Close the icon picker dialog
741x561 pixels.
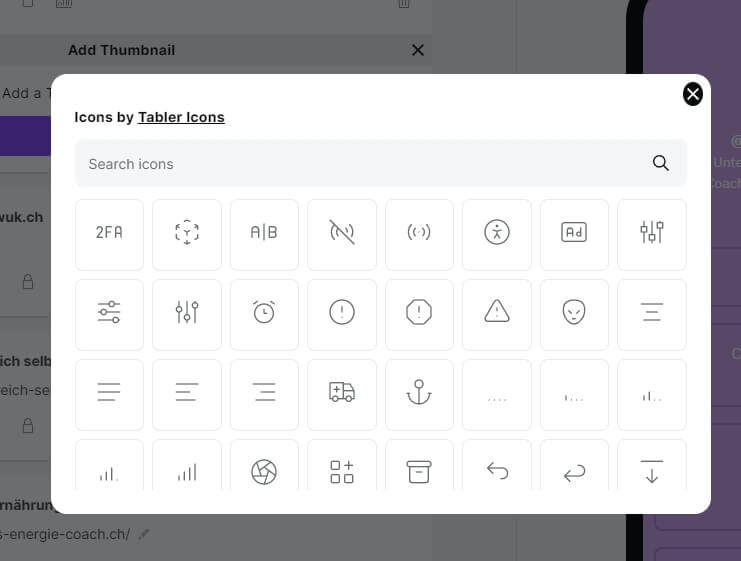[x=692, y=95]
